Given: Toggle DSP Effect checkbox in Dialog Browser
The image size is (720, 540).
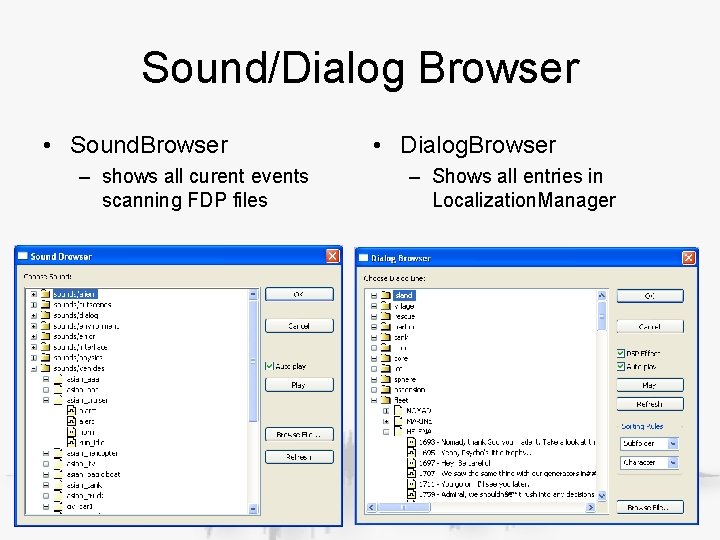Looking at the screenshot, I should (621, 353).
